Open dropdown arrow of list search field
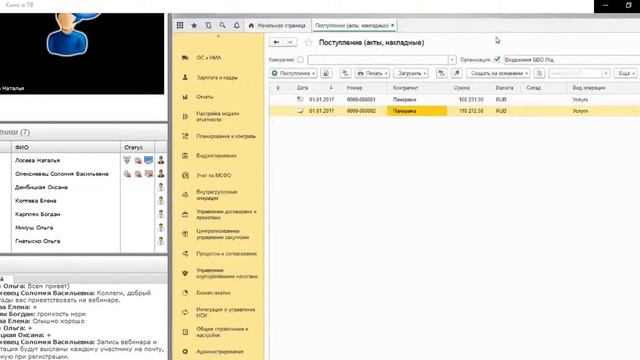The width and height of the screenshot is (640, 360). click(606, 73)
